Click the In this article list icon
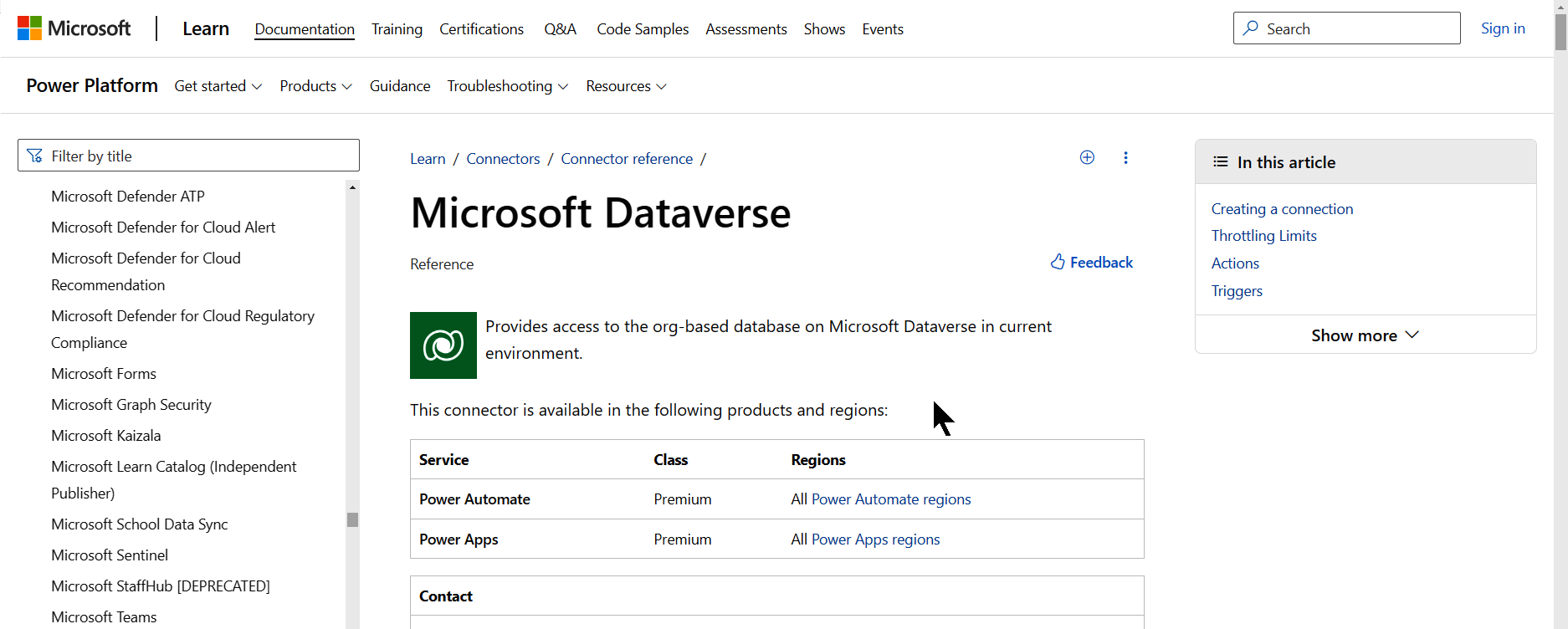This screenshot has height=629, width=1568. coord(1221,162)
